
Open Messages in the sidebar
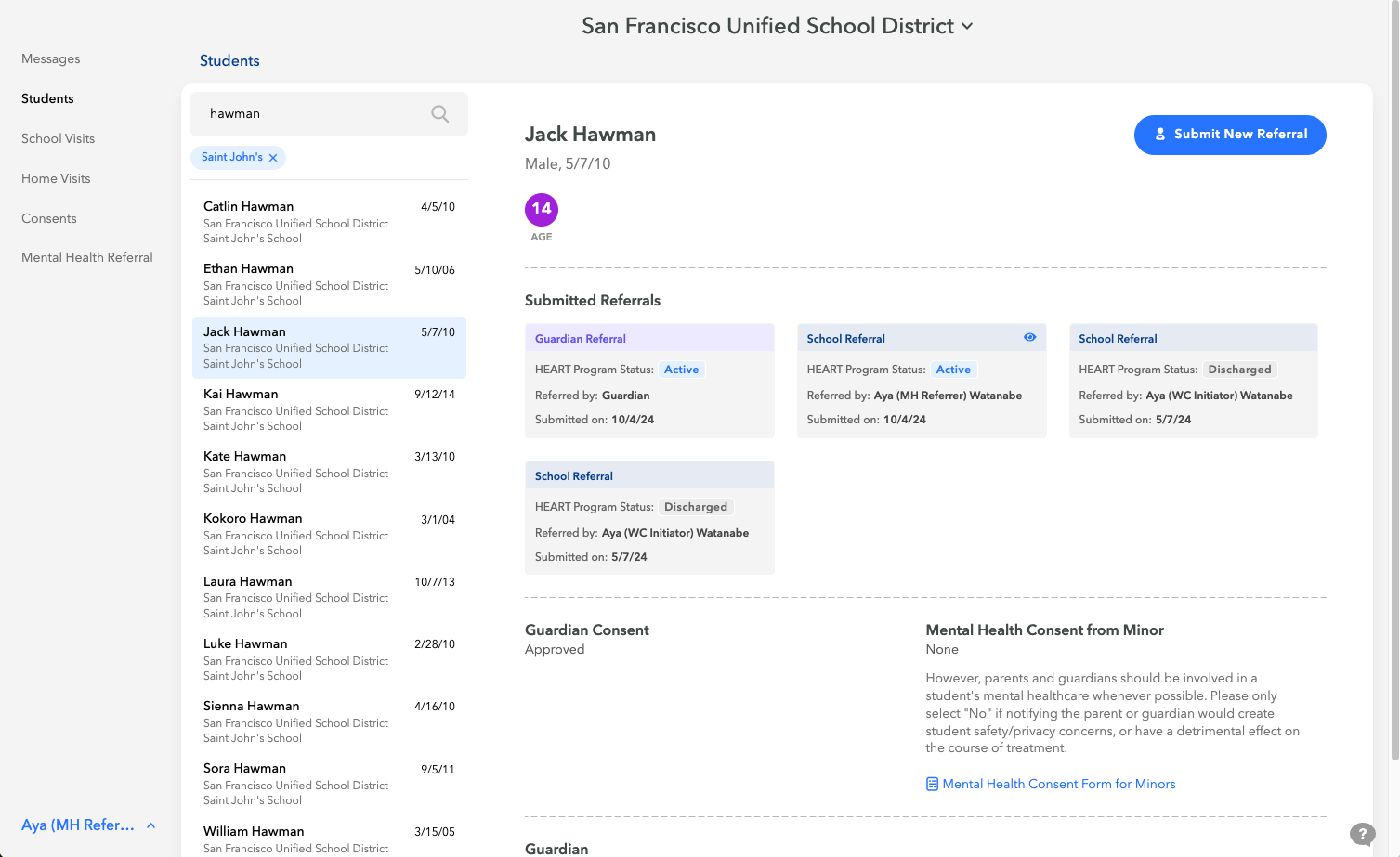pos(51,59)
